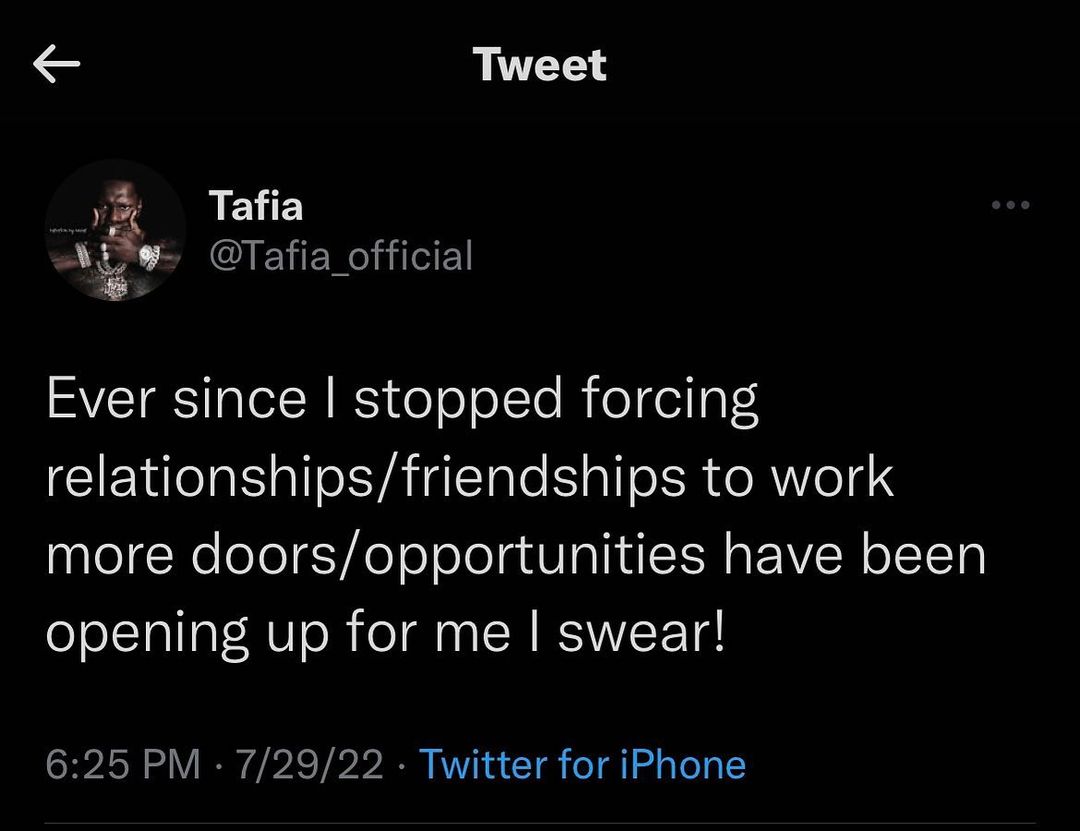Click the display name Tafia
Viewport: 1080px width, 831px height.
pos(255,207)
